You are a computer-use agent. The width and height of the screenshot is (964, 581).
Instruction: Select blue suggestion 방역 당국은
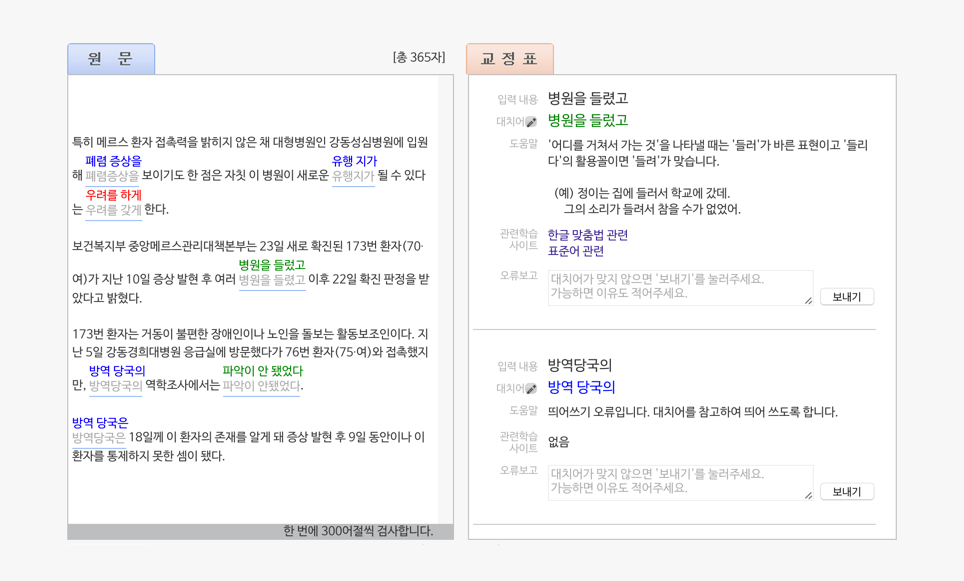coord(100,422)
